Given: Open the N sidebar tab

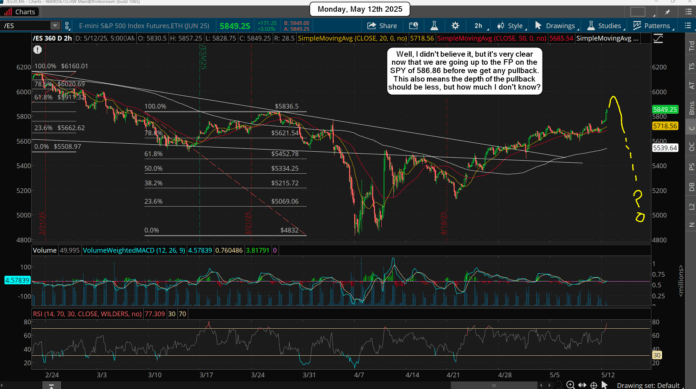Looking at the screenshot, I should tap(691, 225).
